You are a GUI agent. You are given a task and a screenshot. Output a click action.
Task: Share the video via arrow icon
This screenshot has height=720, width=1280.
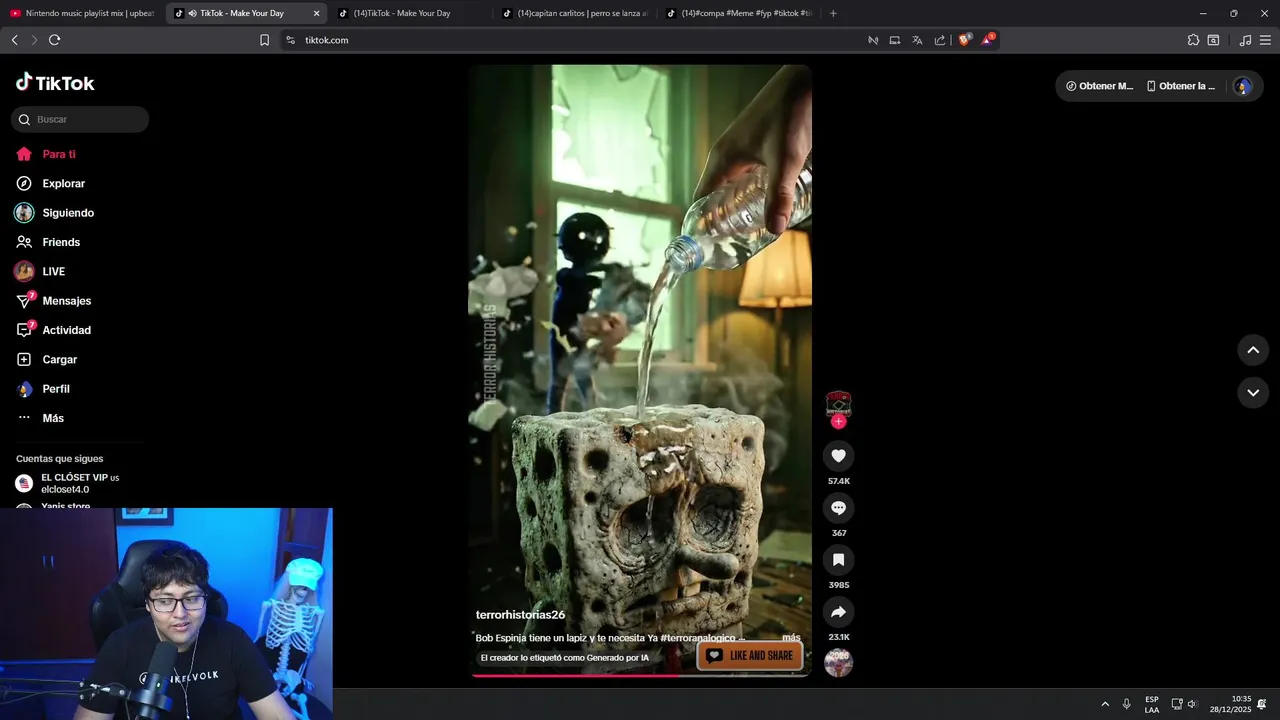tap(838, 612)
